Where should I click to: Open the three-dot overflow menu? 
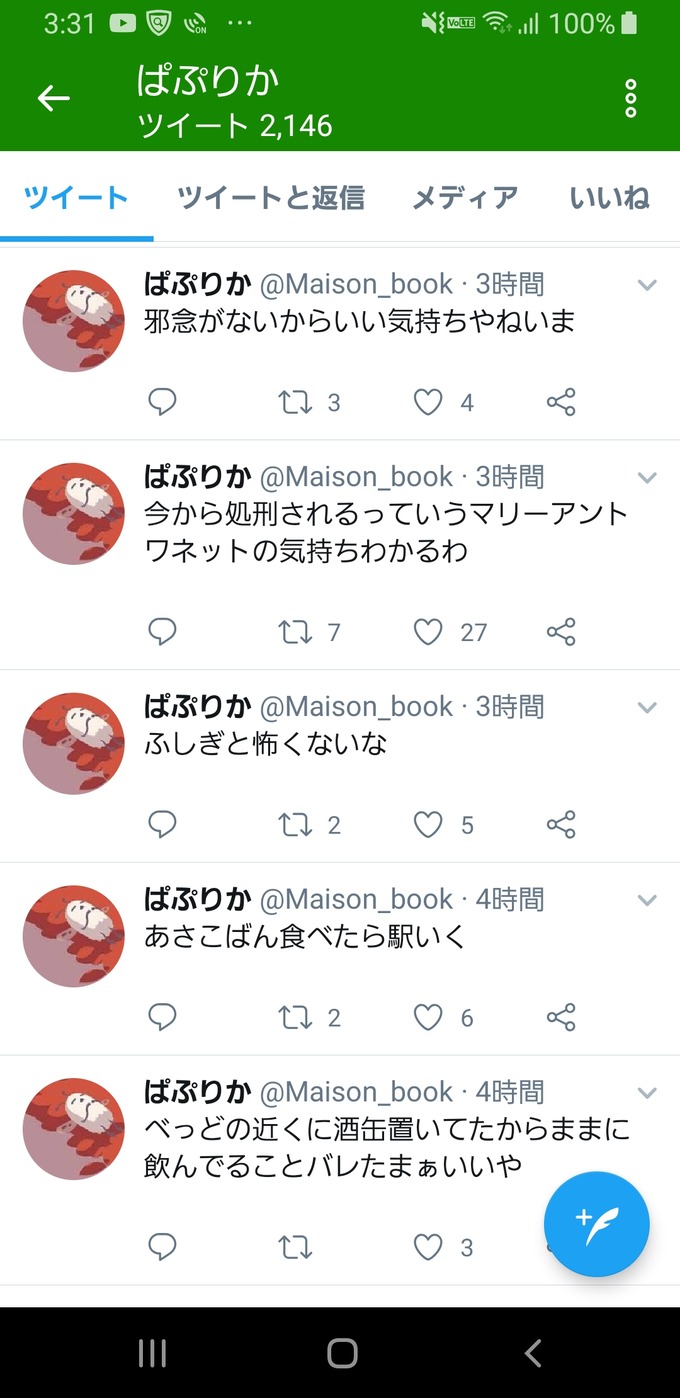[631, 99]
